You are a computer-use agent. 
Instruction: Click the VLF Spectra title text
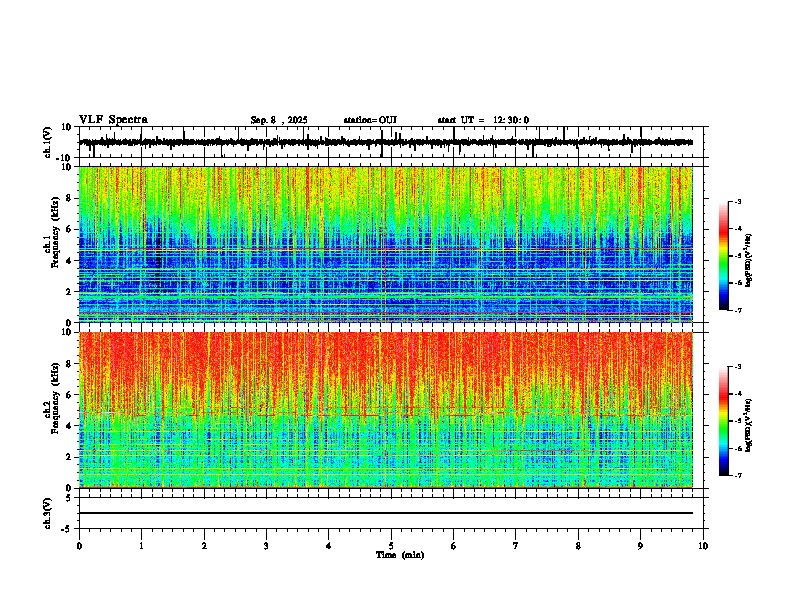[113, 120]
